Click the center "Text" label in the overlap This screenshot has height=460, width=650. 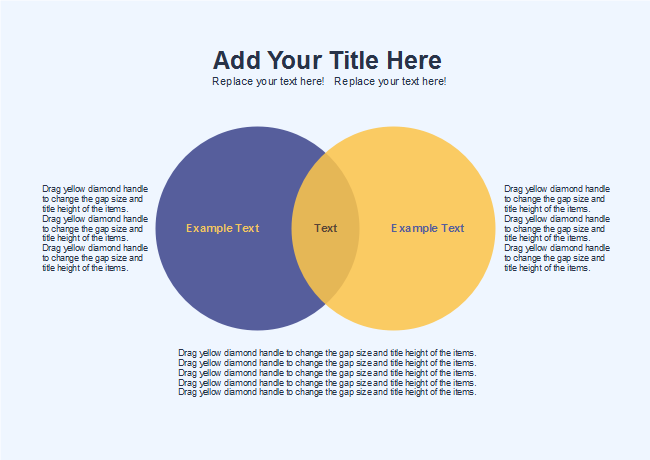pos(325,228)
